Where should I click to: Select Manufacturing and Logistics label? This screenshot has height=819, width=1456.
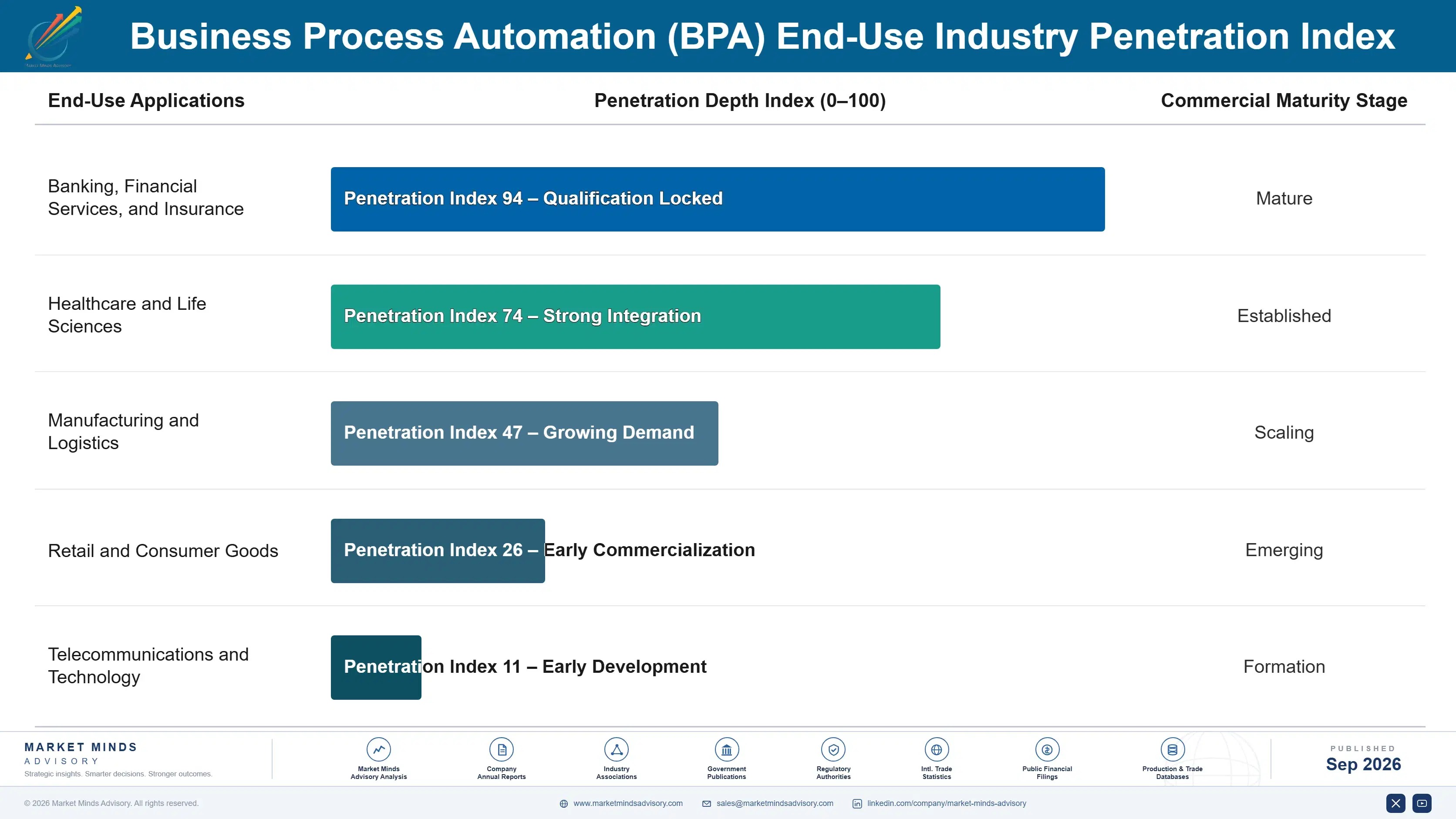(123, 432)
